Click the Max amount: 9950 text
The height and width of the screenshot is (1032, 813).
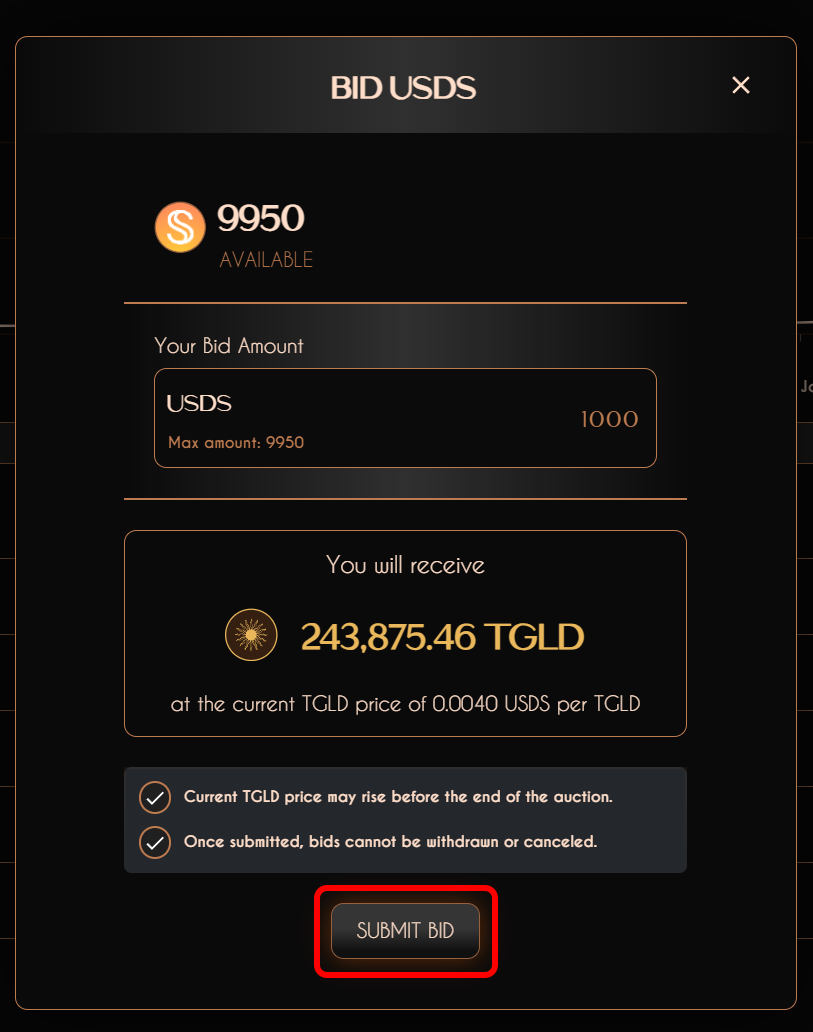(236, 442)
